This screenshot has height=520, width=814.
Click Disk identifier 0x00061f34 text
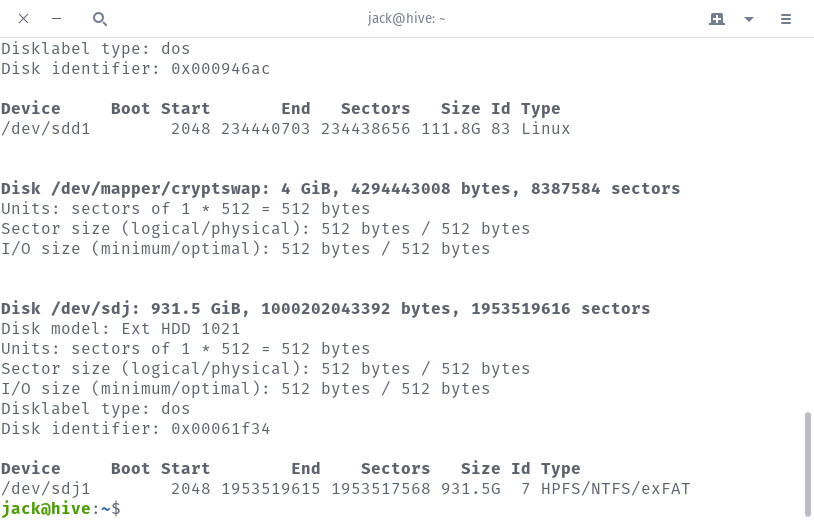[x=135, y=429]
